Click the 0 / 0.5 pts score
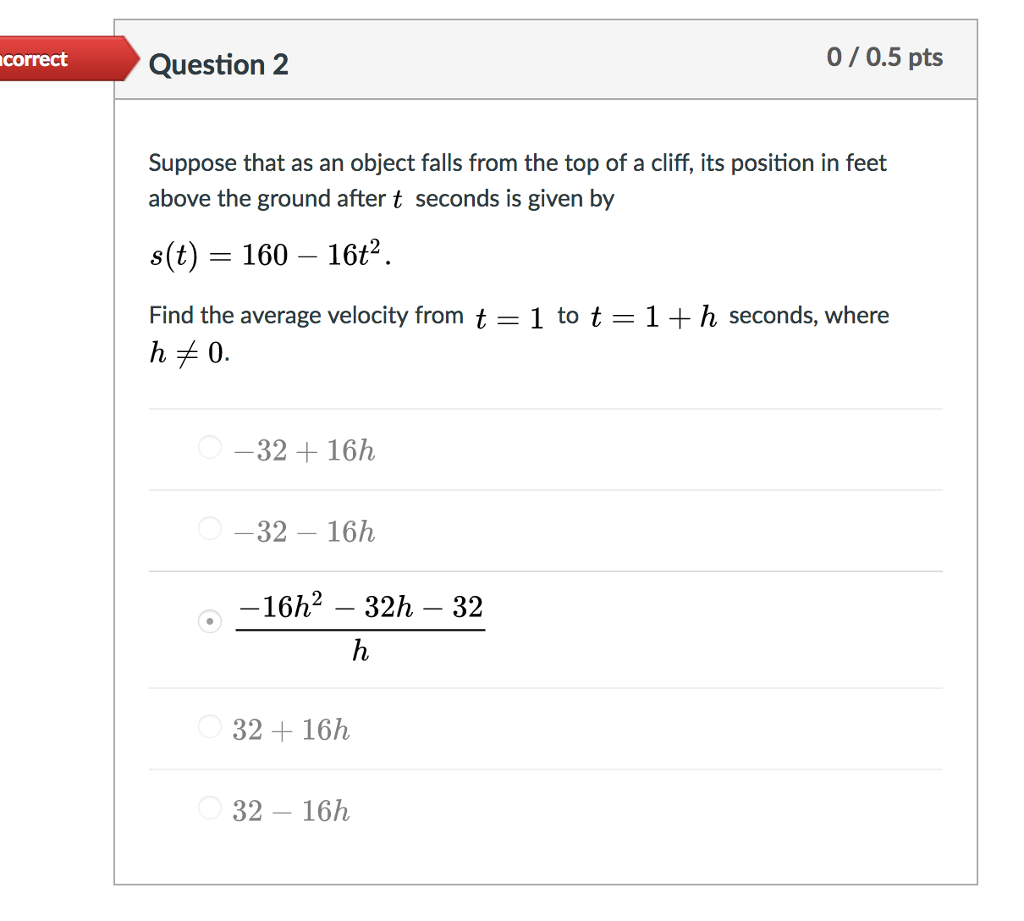Screen dimensions: 1024x921 tap(884, 58)
